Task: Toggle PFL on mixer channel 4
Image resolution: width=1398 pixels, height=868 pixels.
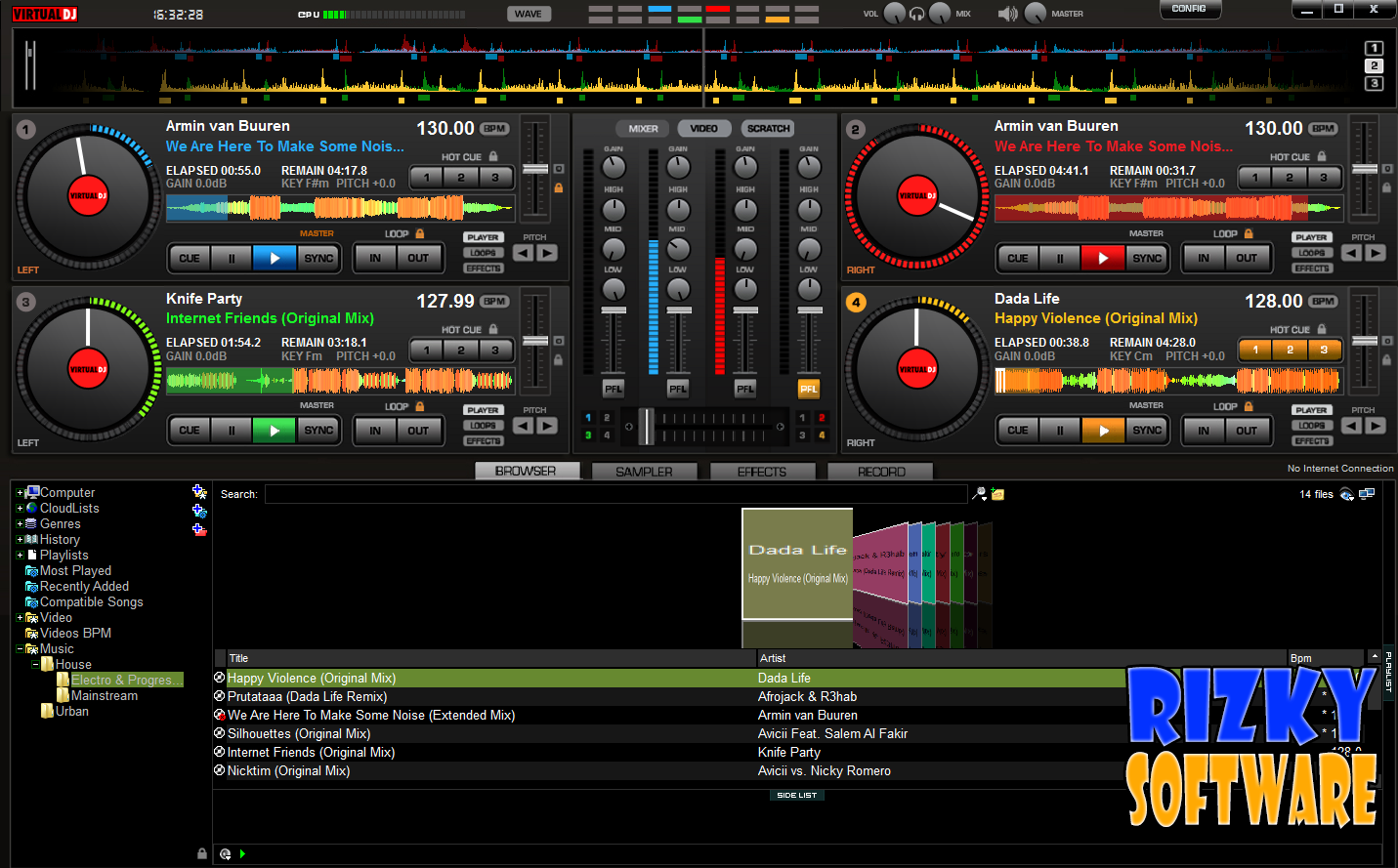Action: click(x=809, y=389)
